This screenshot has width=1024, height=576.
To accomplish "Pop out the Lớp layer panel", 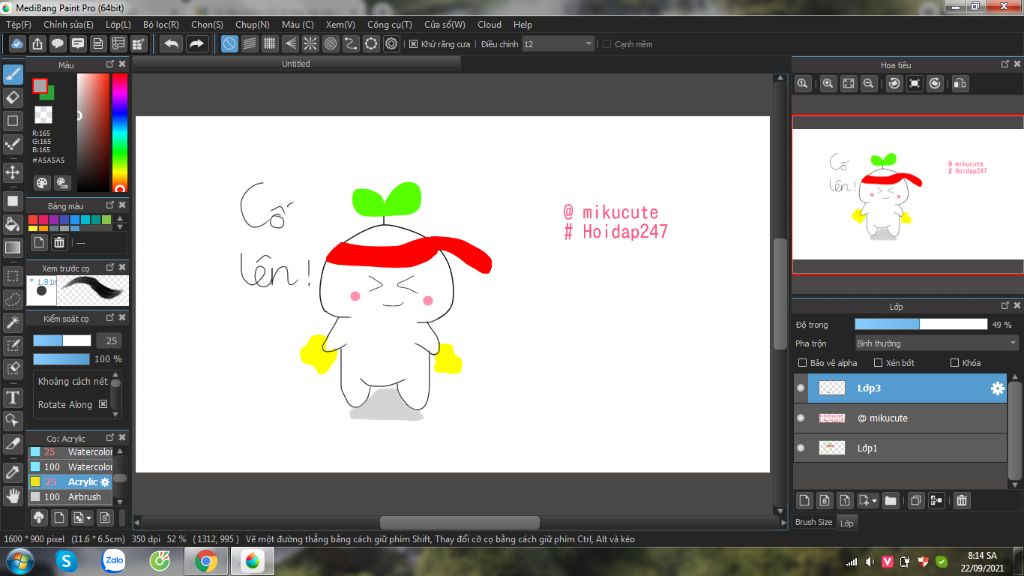I will (1004, 306).
